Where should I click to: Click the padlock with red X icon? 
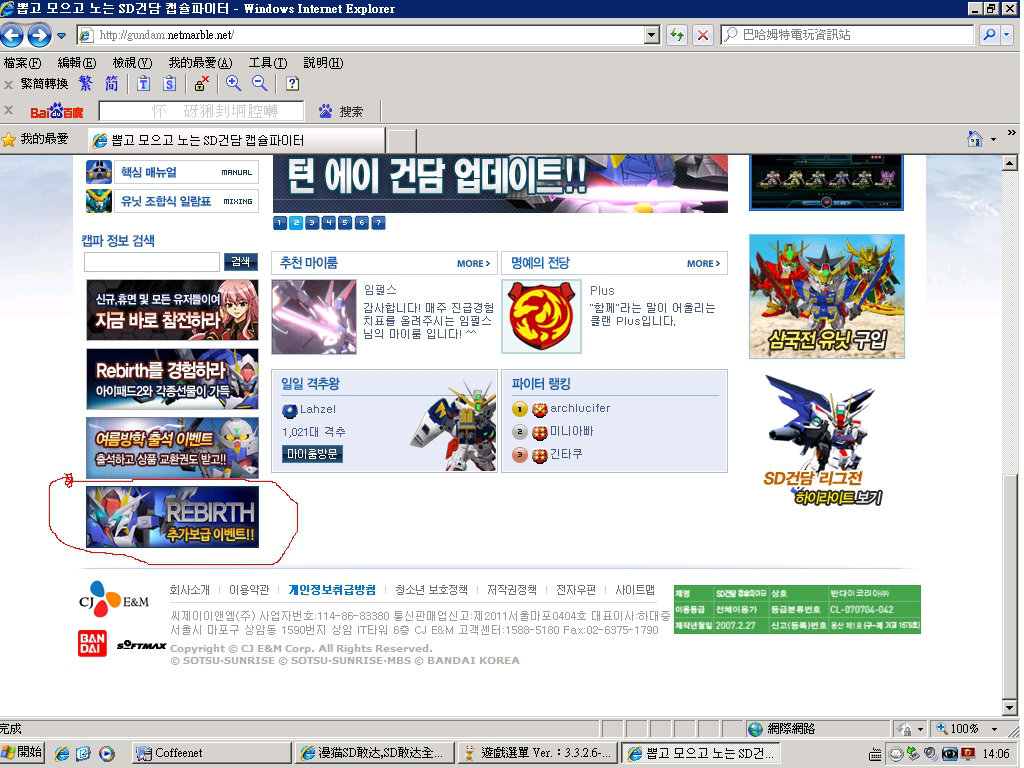pos(201,84)
